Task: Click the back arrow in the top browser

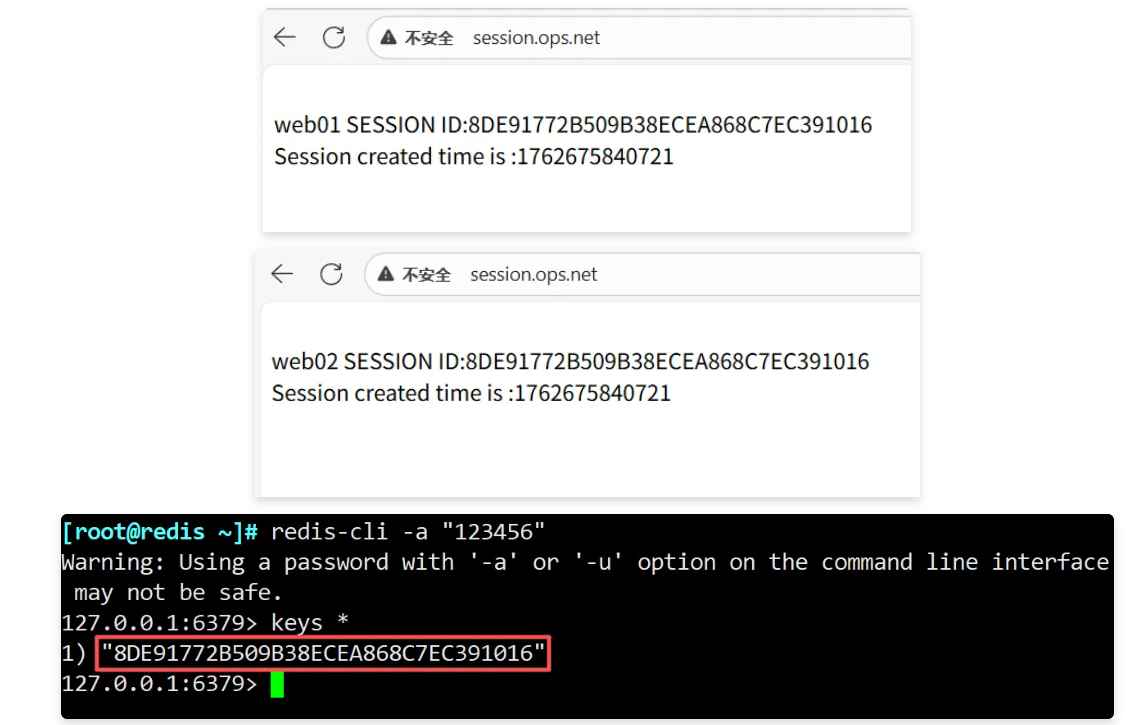Action: pos(285,37)
